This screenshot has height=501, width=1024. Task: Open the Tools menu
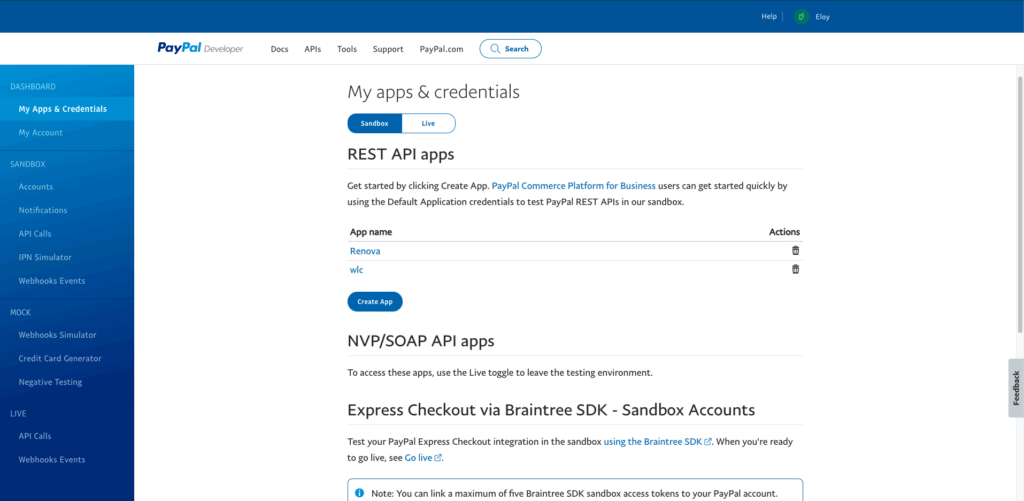tap(347, 49)
